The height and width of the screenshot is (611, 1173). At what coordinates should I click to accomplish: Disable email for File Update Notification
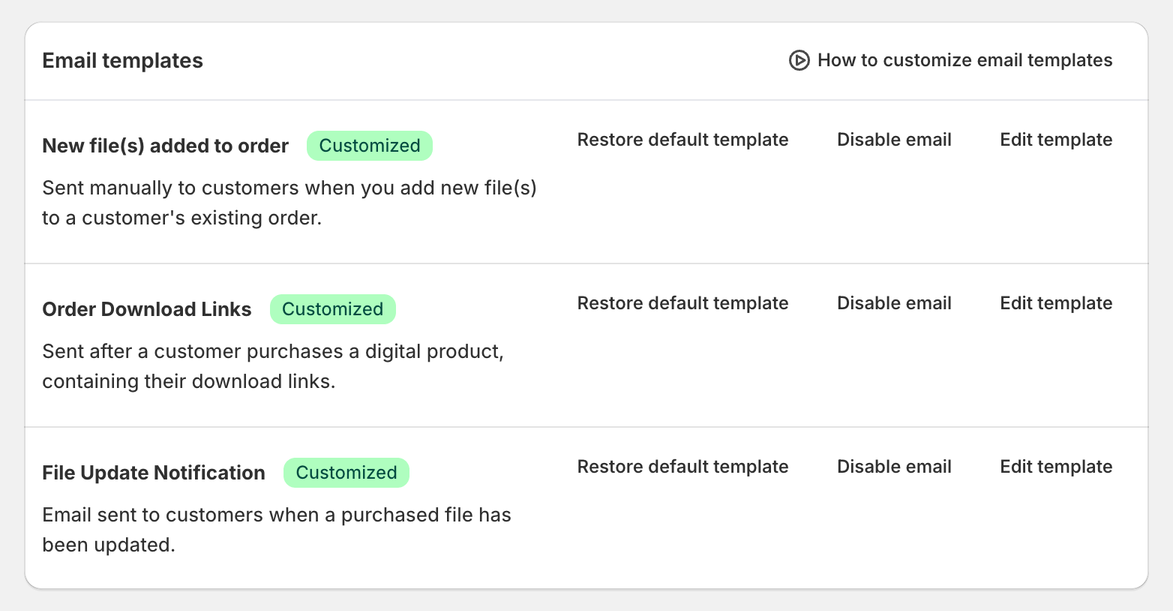pos(894,467)
